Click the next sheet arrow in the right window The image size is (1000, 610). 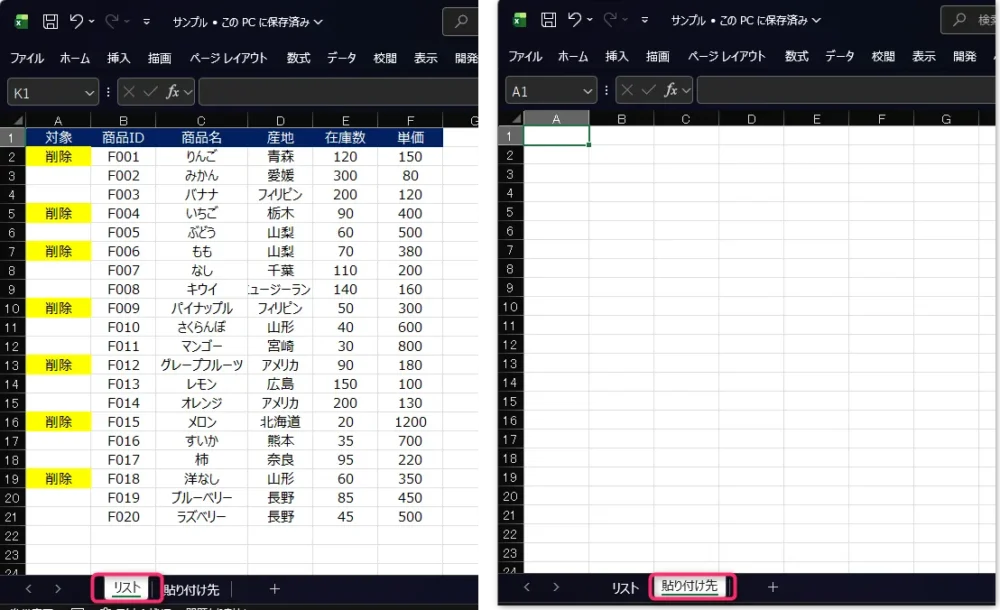556,587
